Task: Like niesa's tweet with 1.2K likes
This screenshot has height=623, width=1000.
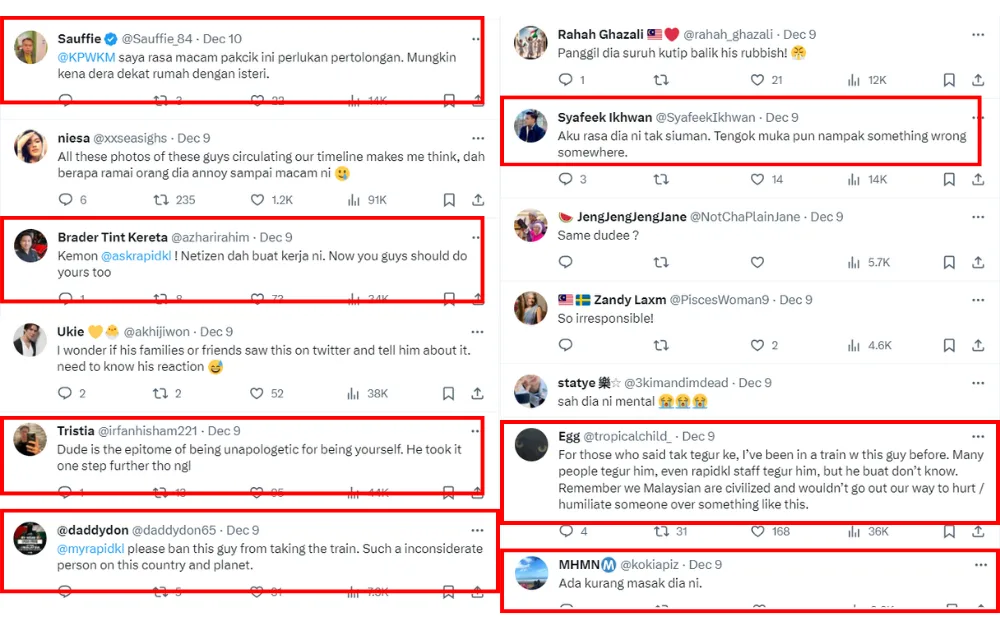Action: tap(257, 200)
